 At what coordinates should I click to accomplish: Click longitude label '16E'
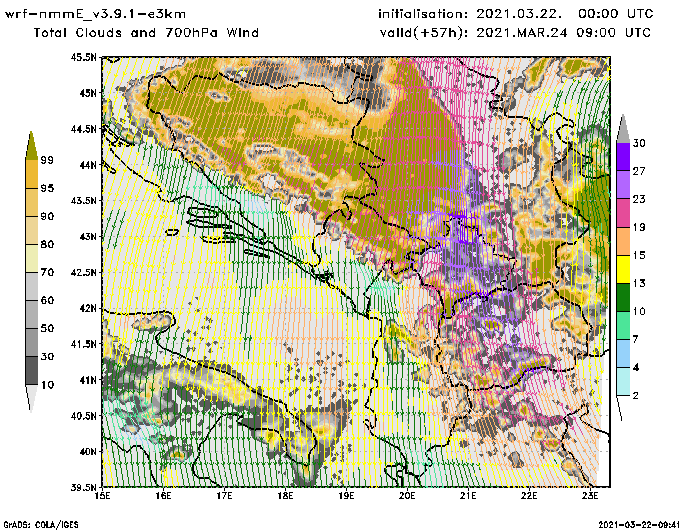click(163, 496)
